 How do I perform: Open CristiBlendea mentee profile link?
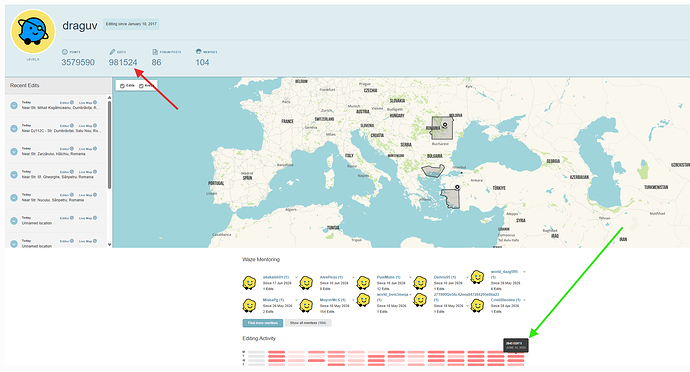click(x=506, y=300)
